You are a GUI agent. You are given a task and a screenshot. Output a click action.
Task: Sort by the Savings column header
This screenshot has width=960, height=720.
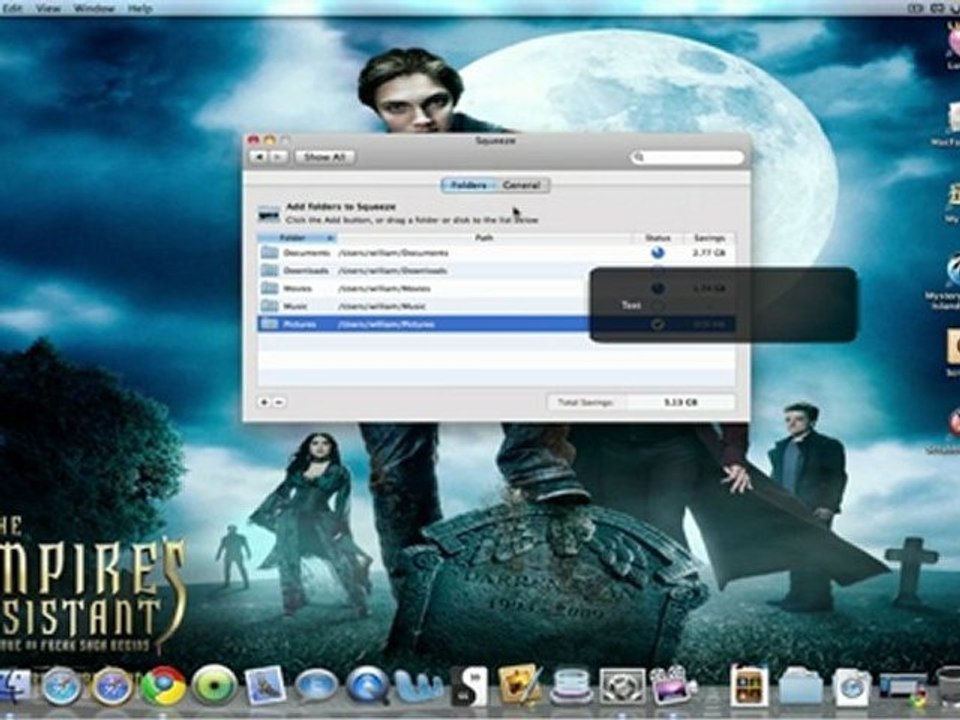tap(709, 238)
